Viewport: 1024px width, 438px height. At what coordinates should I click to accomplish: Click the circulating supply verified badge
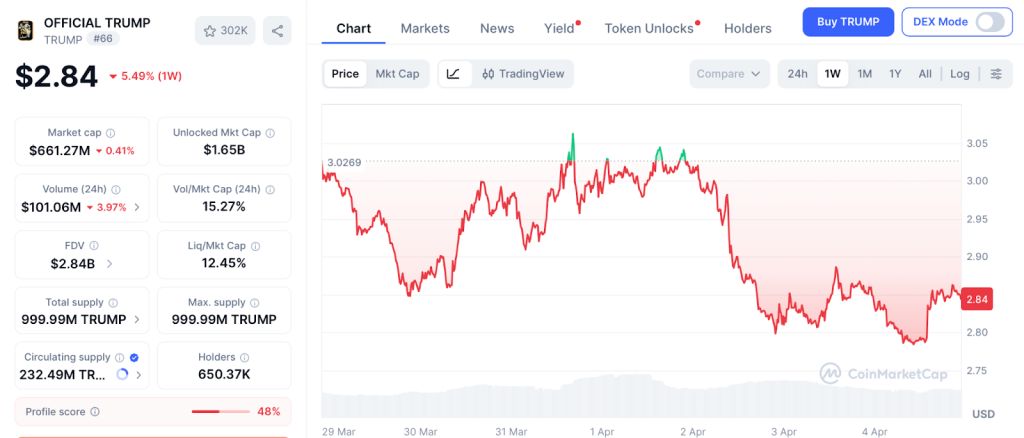[x=134, y=357]
